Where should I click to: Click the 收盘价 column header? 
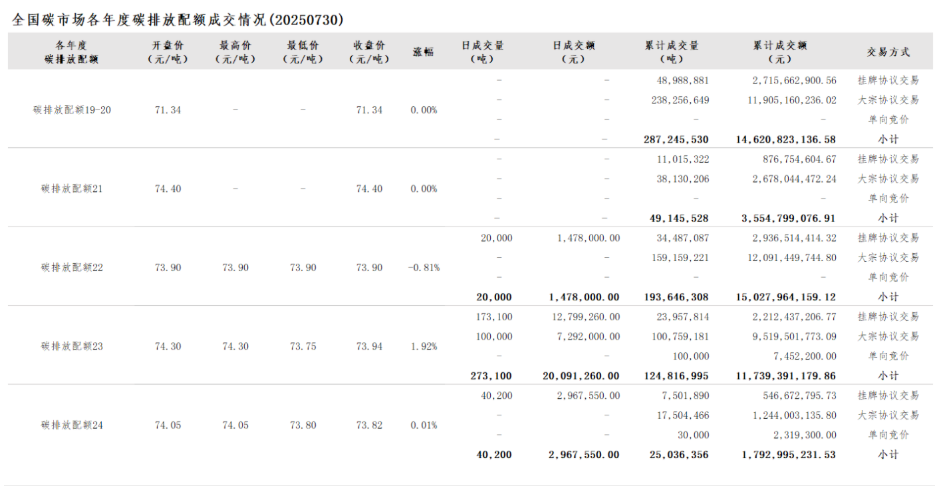click(x=369, y=52)
